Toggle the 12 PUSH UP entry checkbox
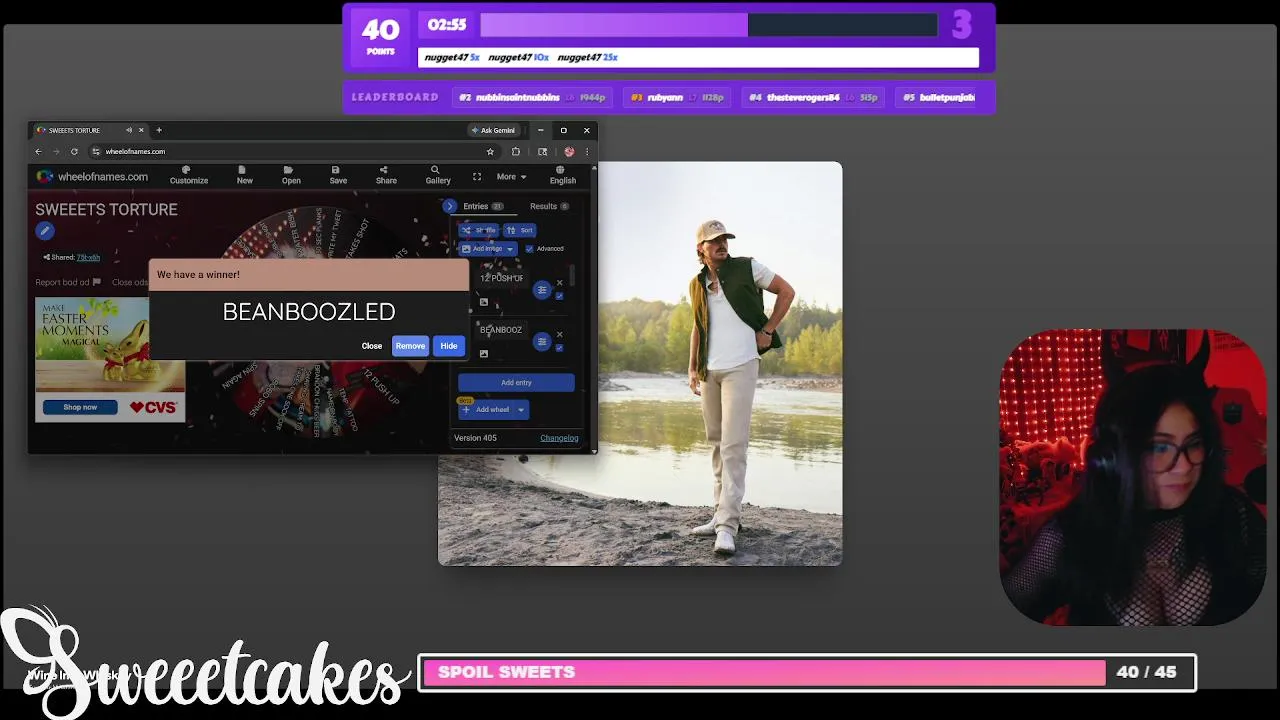Image resolution: width=1280 pixels, height=720 pixels. (559, 296)
